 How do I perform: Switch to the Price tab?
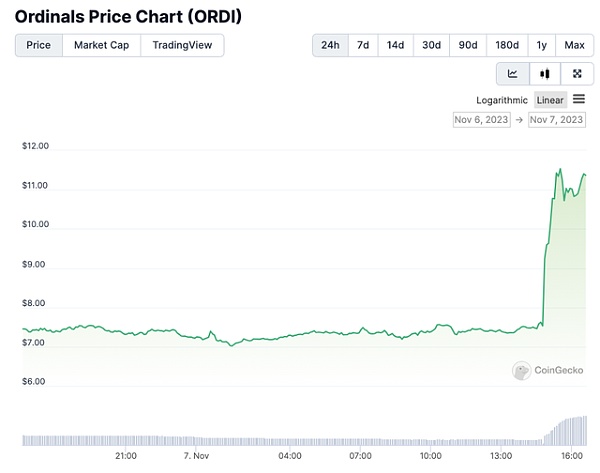pos(39,45)
